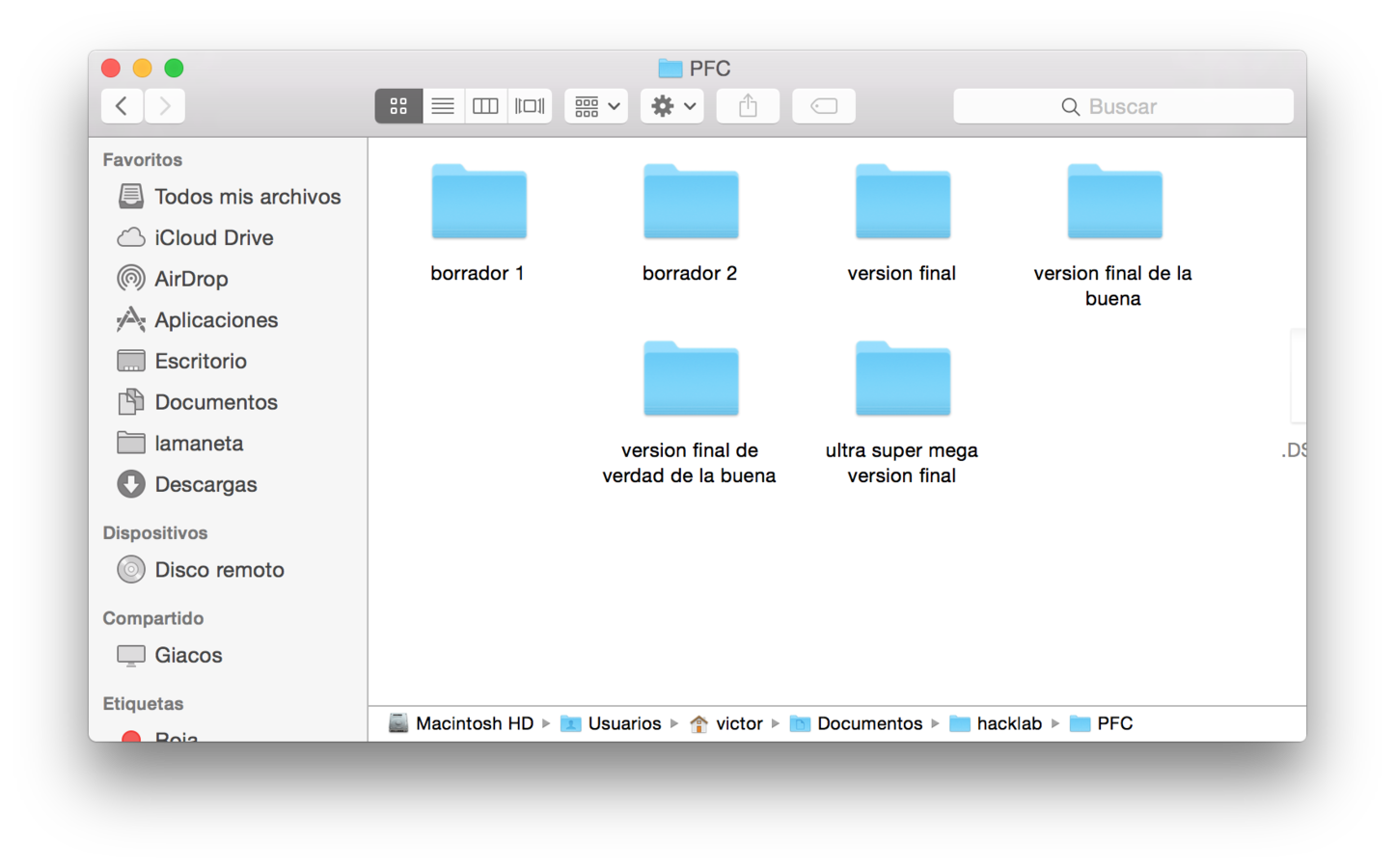The width and height of the screenshot is (1395, 868).
Task: Select ultra super mega version final folder icon
Action: (x=902, y=378)
